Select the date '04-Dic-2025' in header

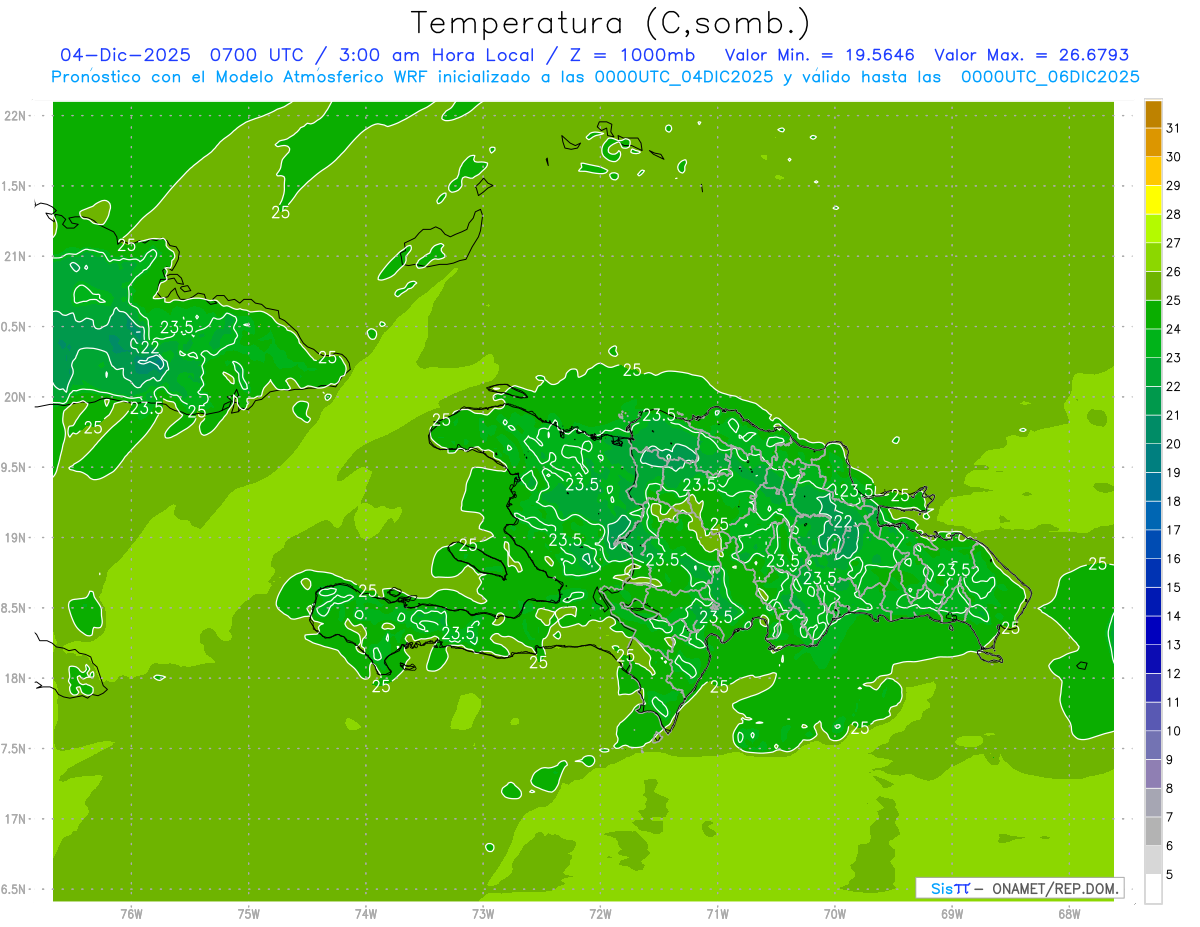(127, 55)
